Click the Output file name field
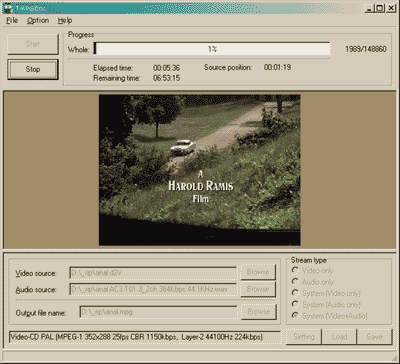 158,312
